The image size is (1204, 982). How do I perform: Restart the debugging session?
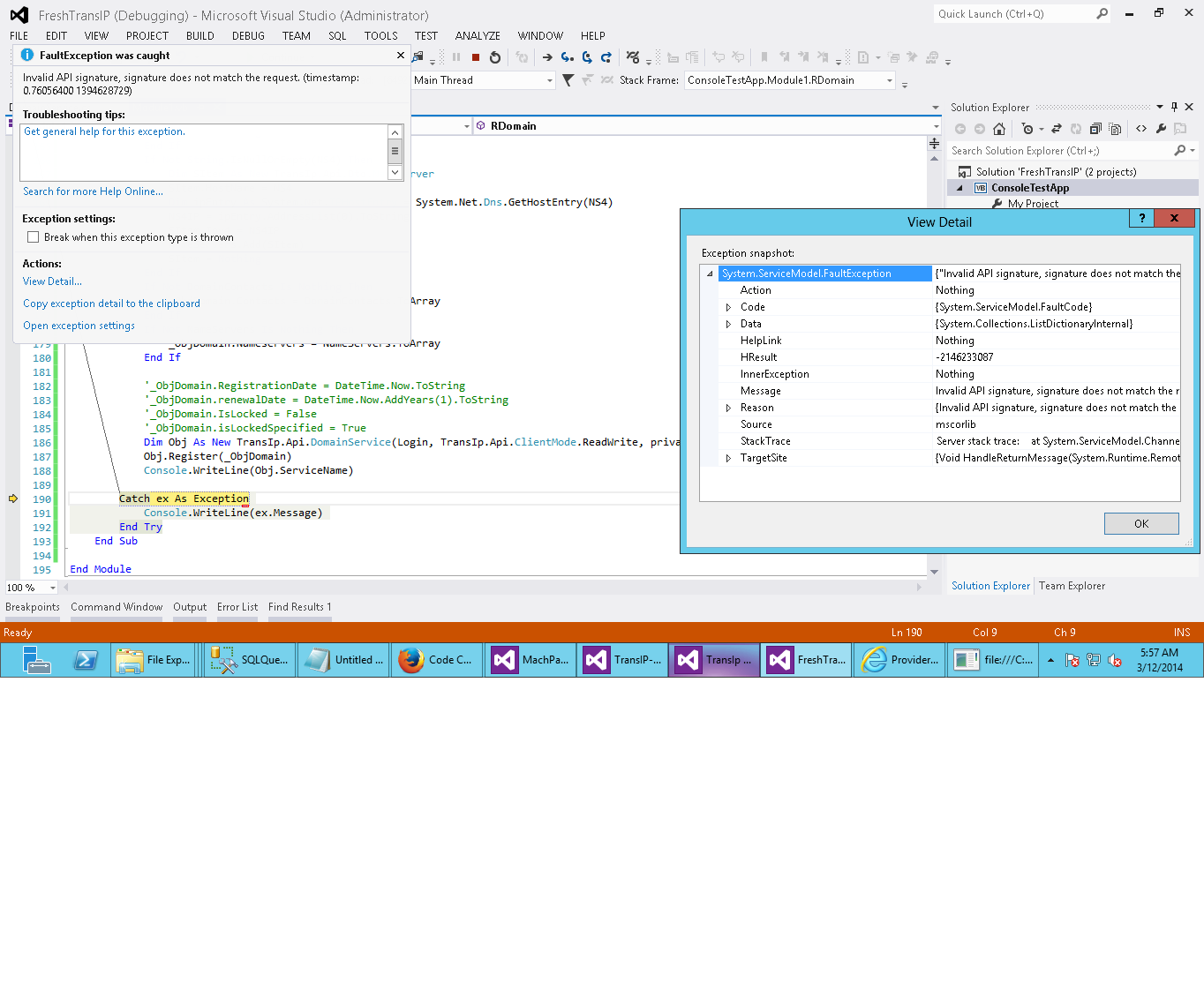495,57
